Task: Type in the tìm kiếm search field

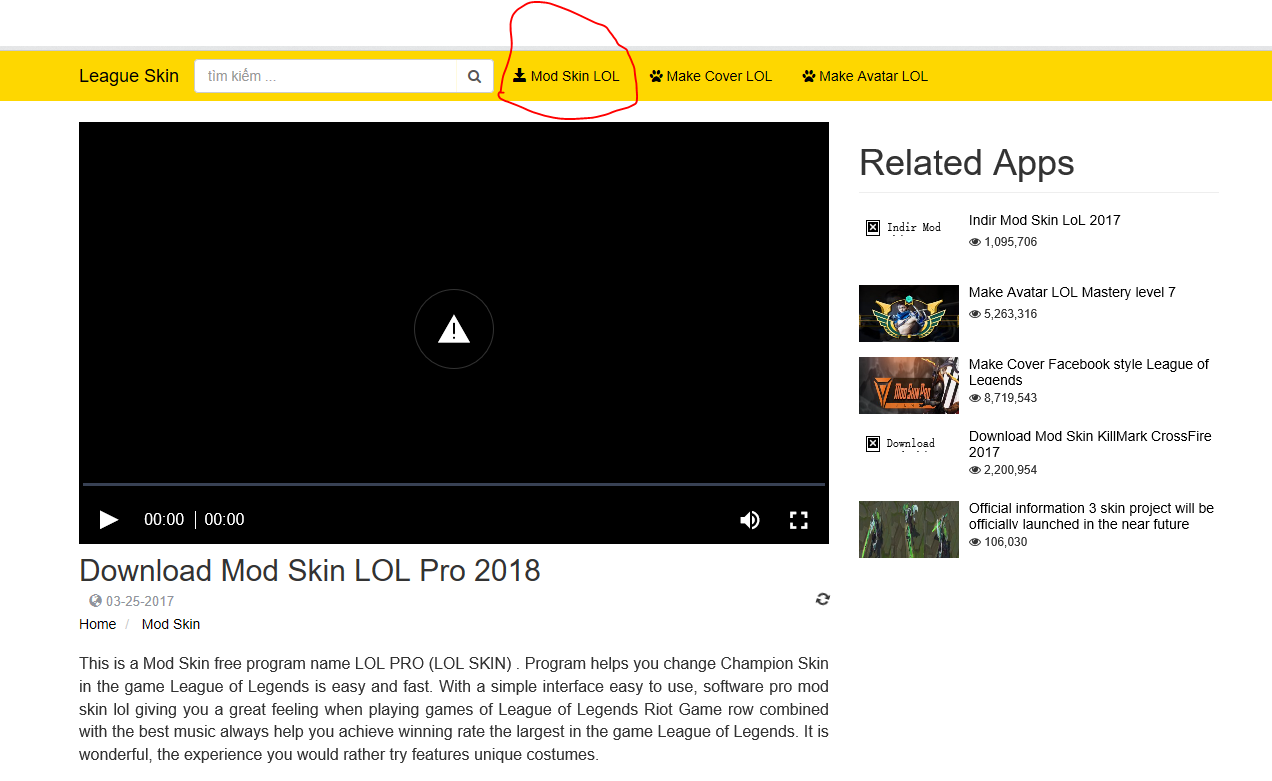Action: (x=326, y=76)
